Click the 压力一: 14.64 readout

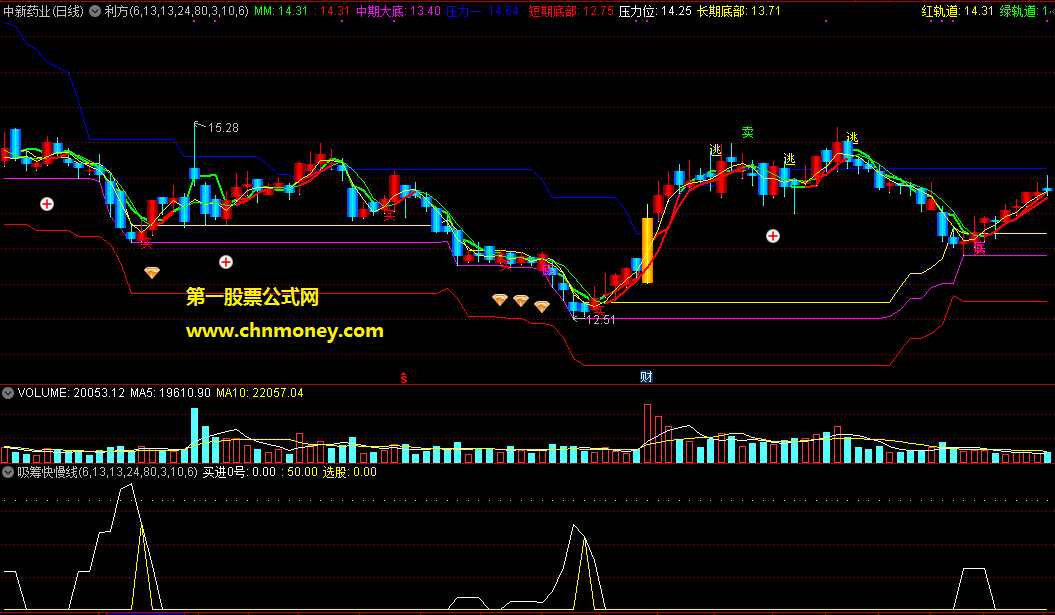pyautogui.click(x=482, y=11)
